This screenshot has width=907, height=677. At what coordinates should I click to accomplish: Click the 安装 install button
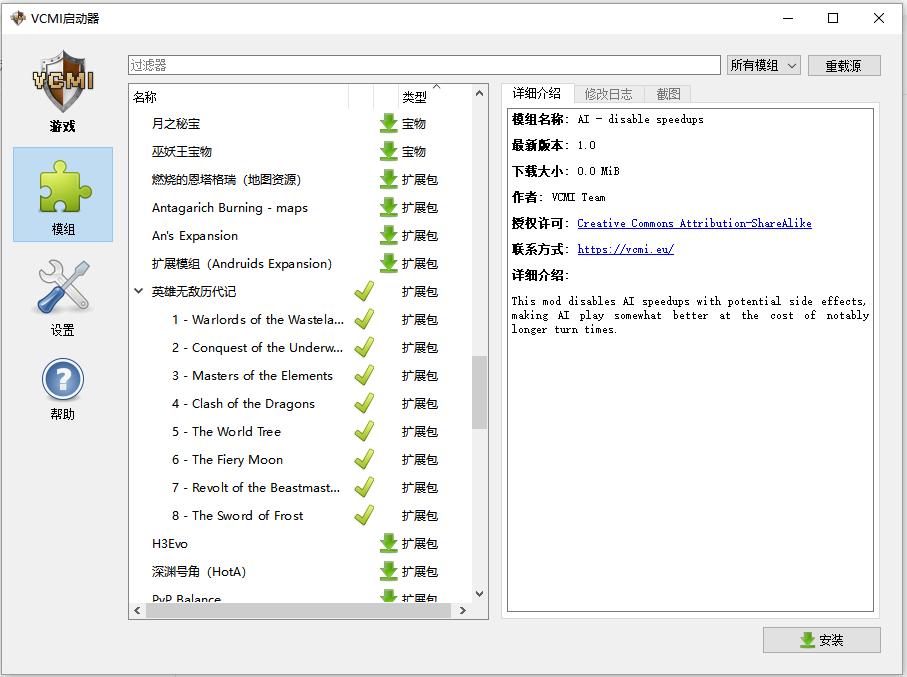[821, 640]
